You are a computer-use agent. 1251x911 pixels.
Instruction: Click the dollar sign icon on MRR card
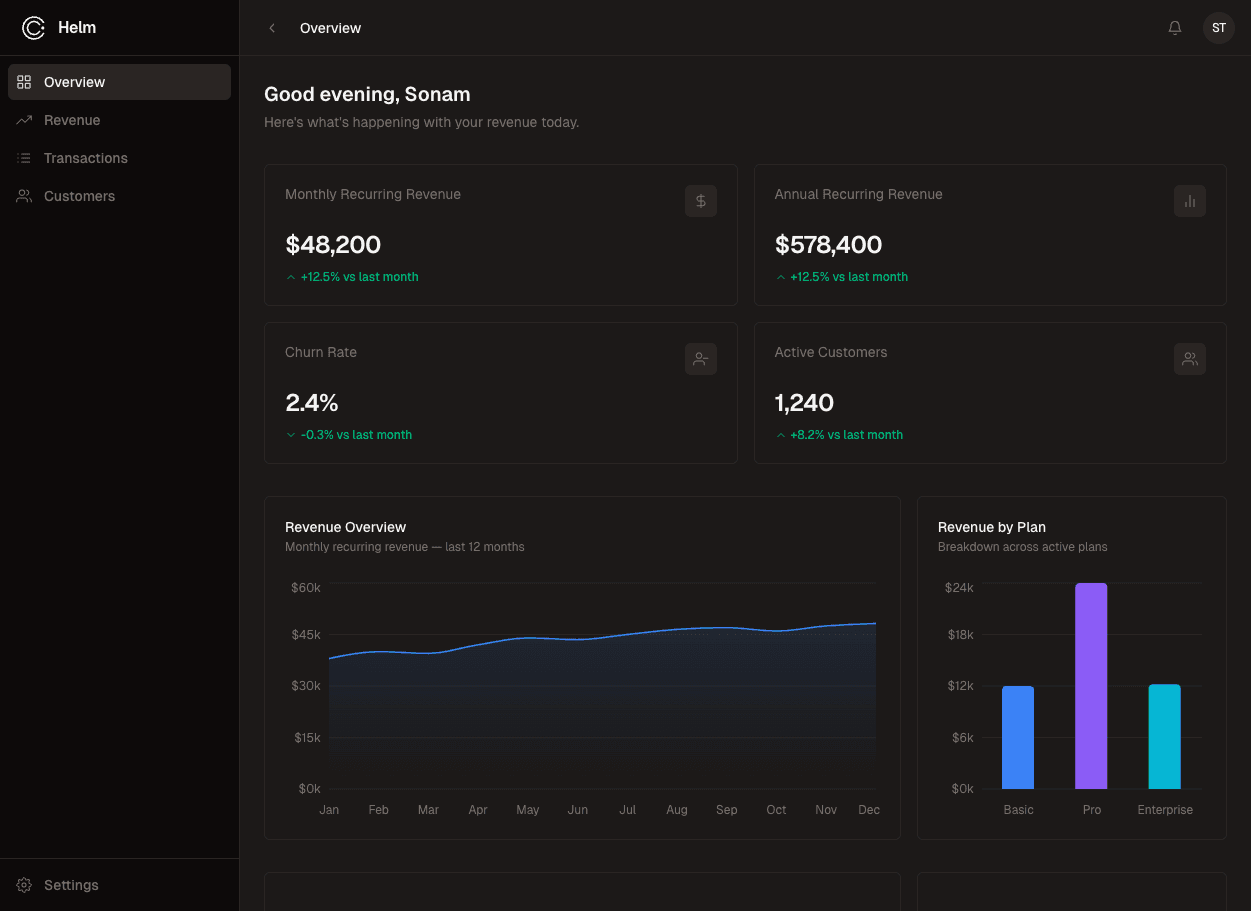click(700, 201)
